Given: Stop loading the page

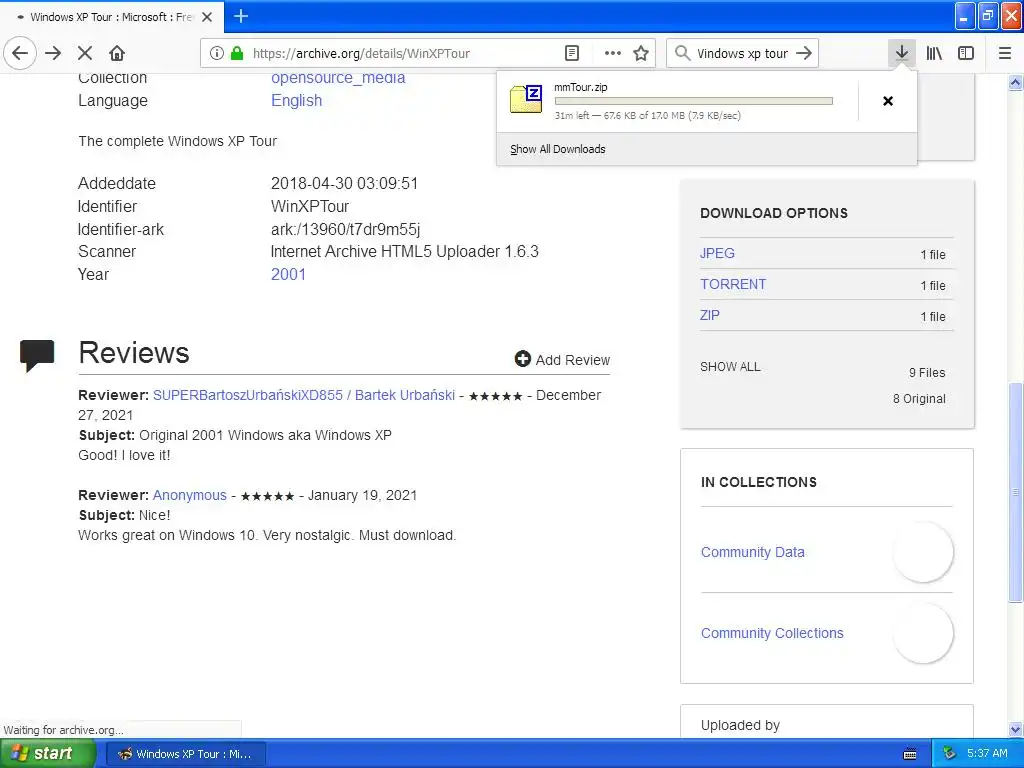Looking at the screenshot, I should tap(85, 53).
